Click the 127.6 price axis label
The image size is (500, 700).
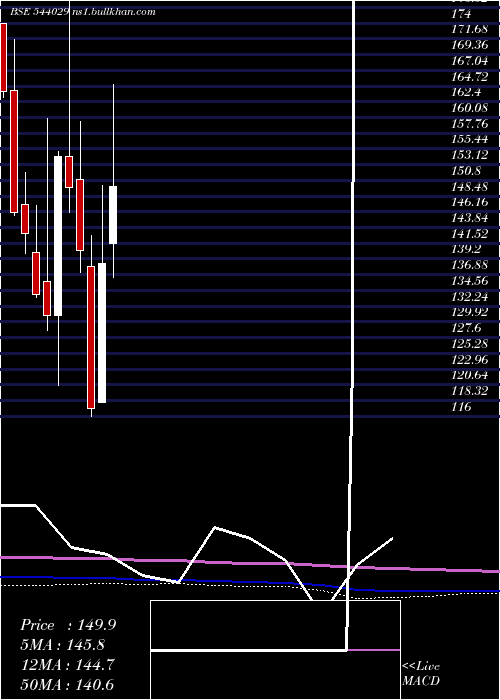click(x=466, y=328)
